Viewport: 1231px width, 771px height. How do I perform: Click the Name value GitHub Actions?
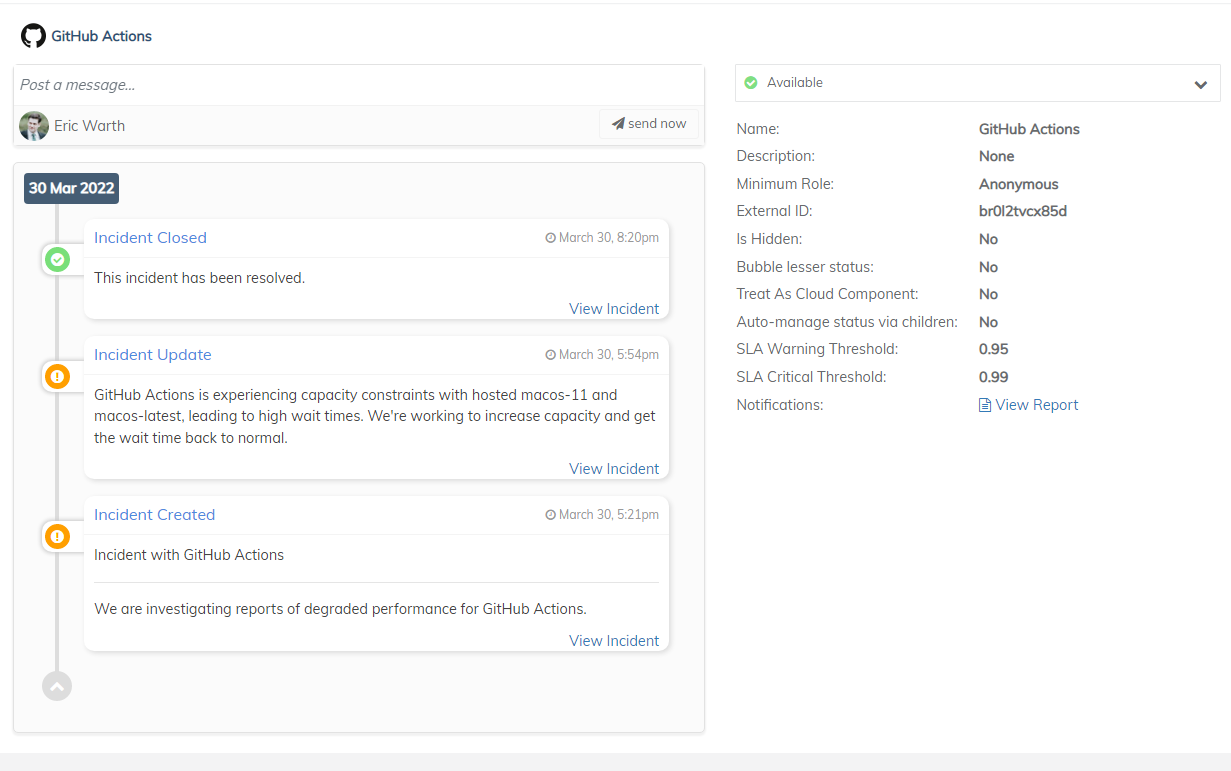[x=1029, y=129]
